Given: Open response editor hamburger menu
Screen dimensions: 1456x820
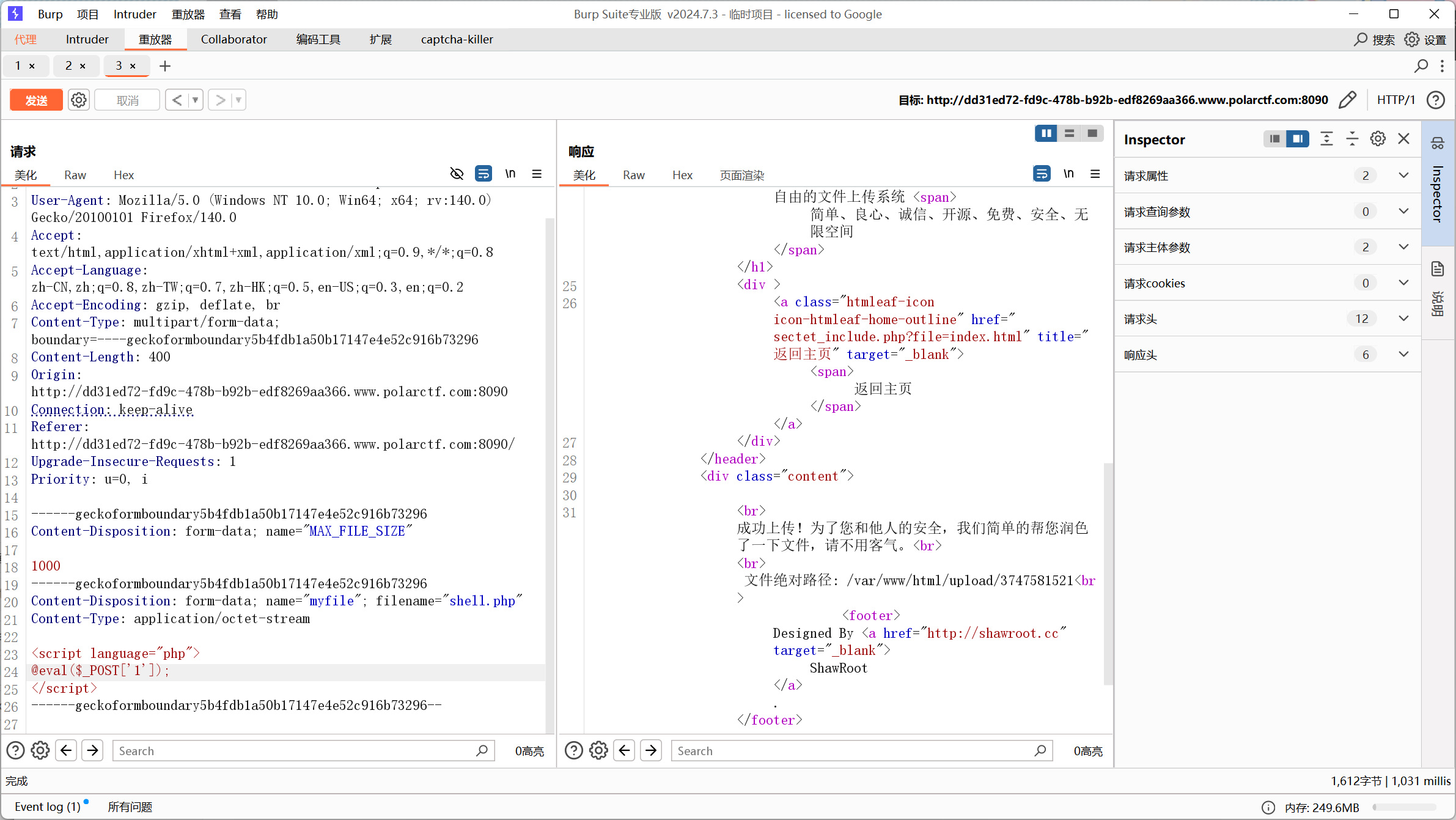Looking at the screenshot, I should 1095,174.
